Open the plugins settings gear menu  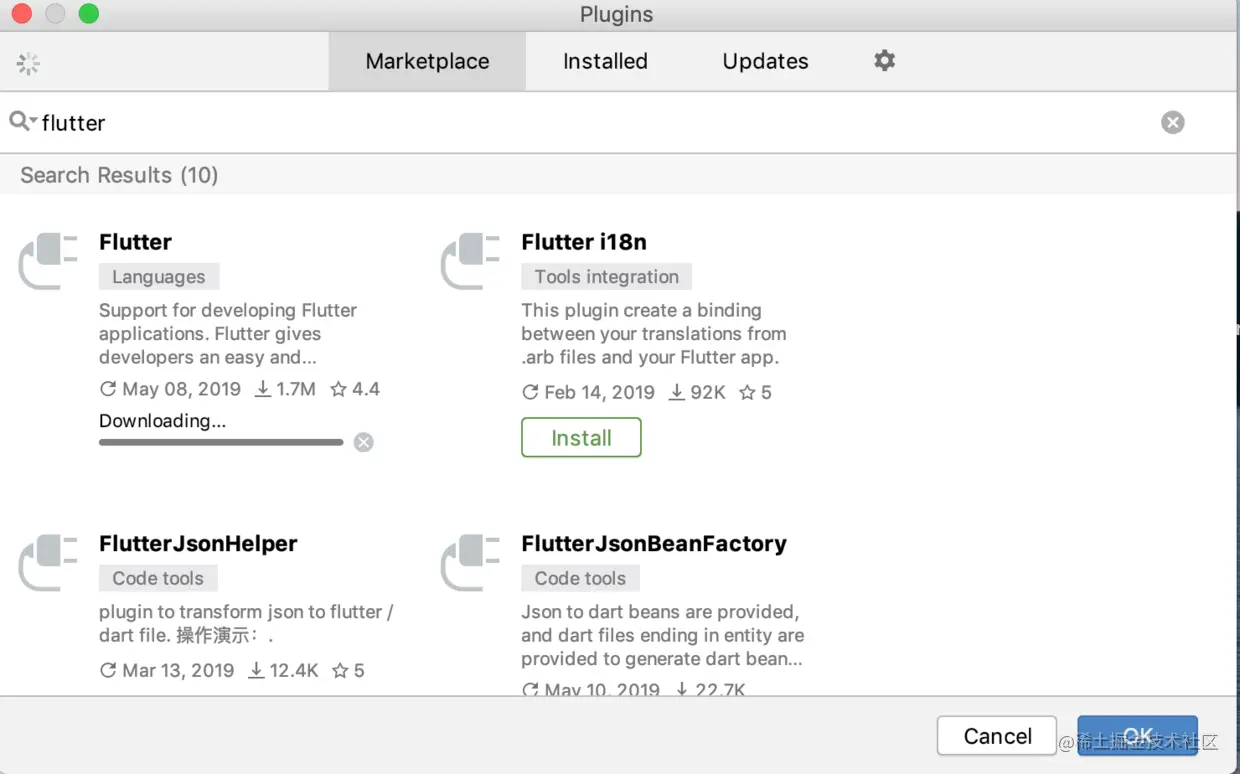point(884,61)
